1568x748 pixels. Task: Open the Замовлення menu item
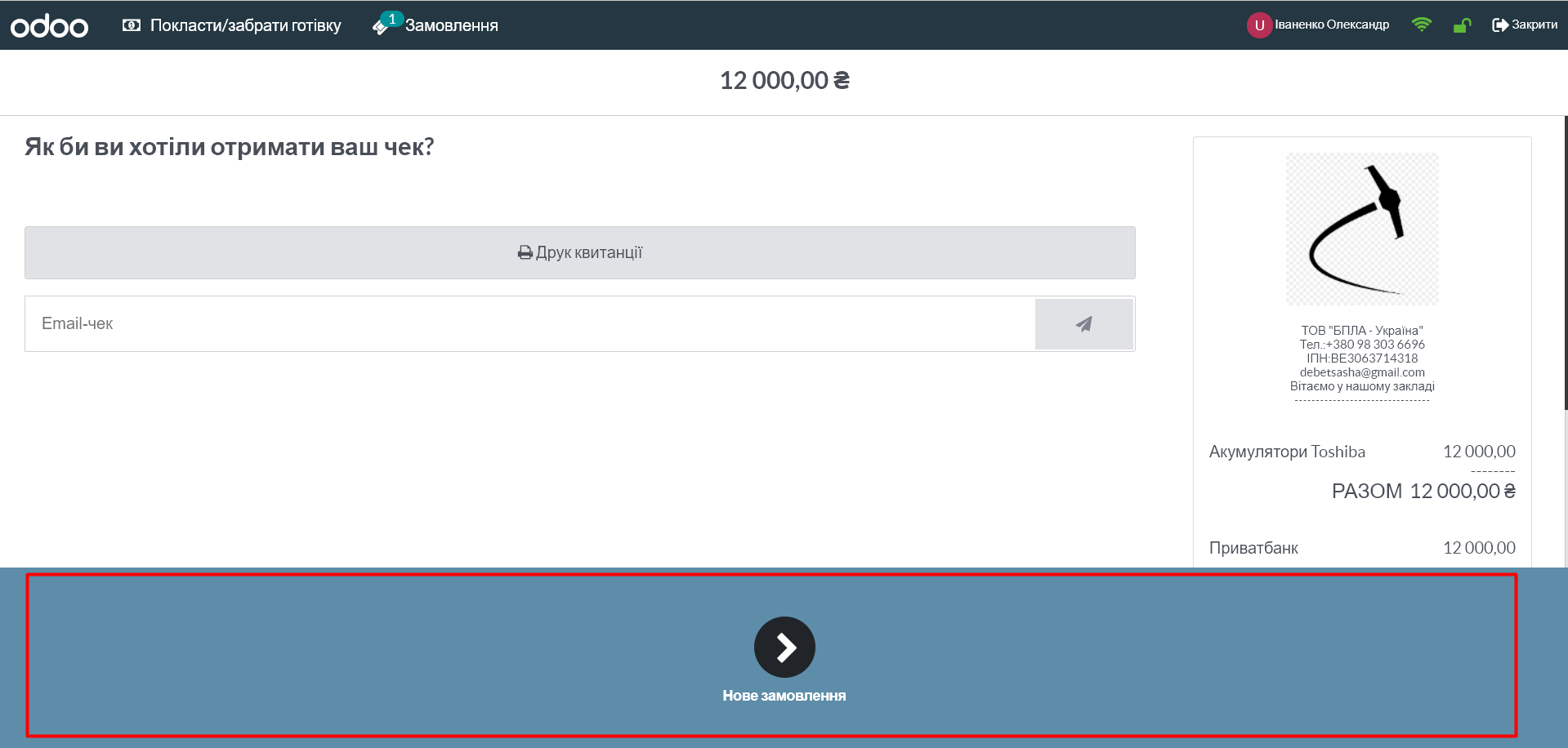pos(451,25)
